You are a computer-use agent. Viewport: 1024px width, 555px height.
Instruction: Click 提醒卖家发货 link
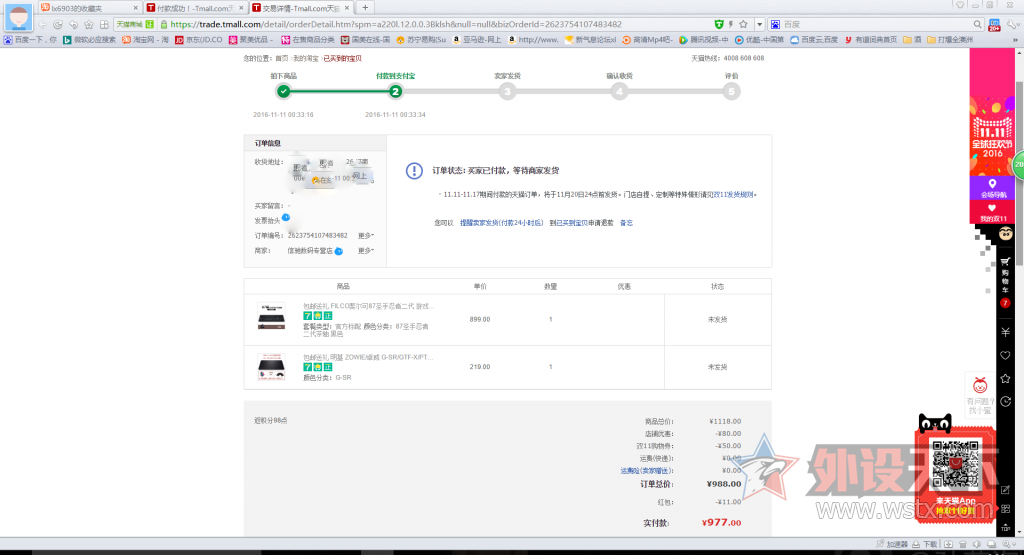pos(502,223)
